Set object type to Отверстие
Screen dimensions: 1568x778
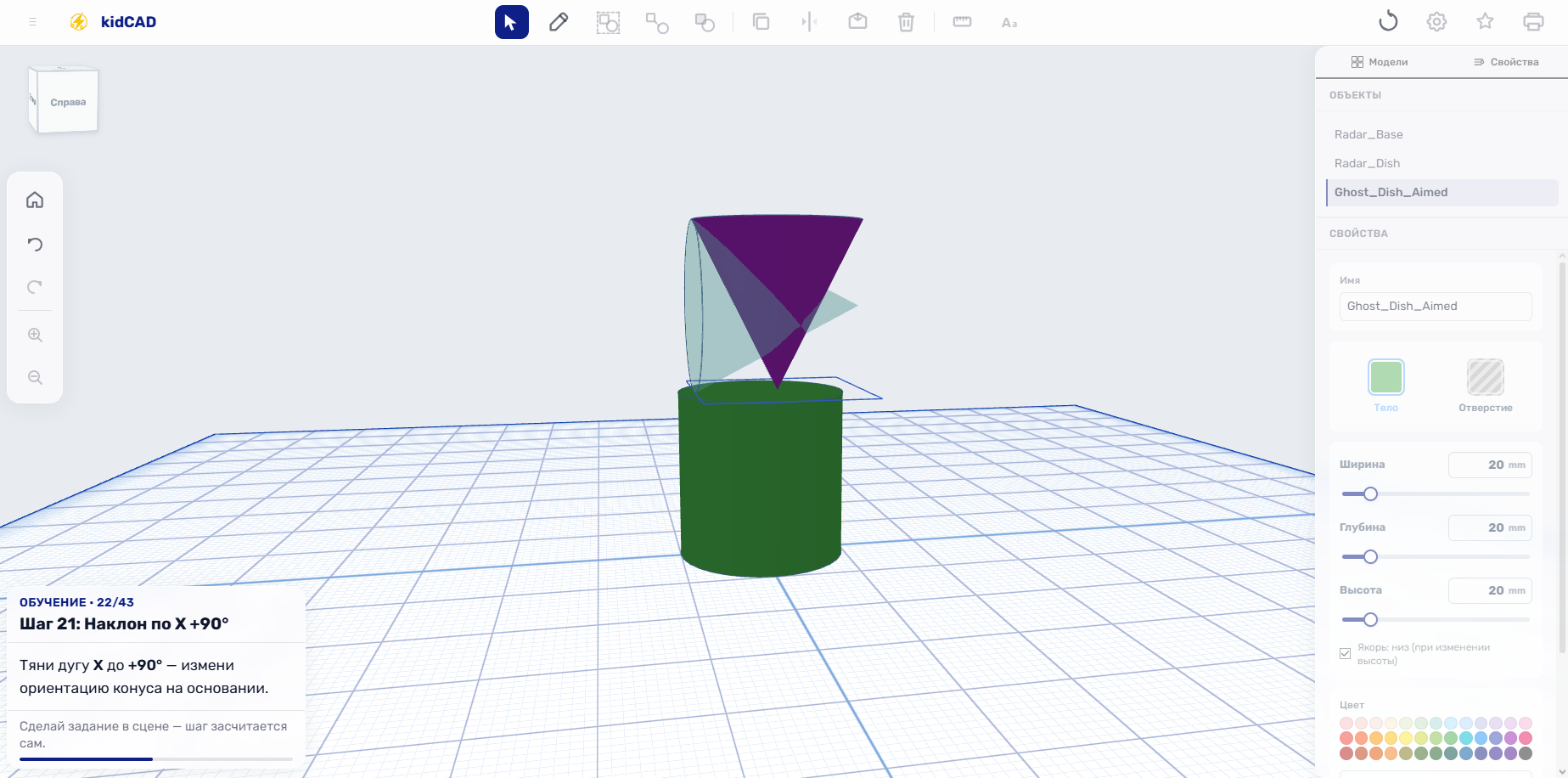(x=1486, y=386)
